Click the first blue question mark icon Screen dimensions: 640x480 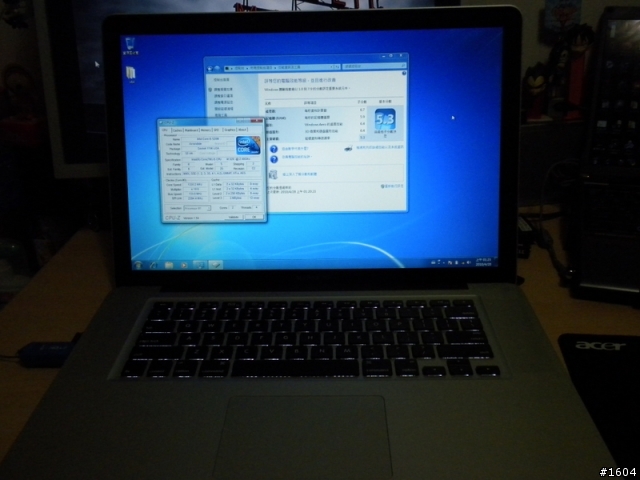pos(274,149)
